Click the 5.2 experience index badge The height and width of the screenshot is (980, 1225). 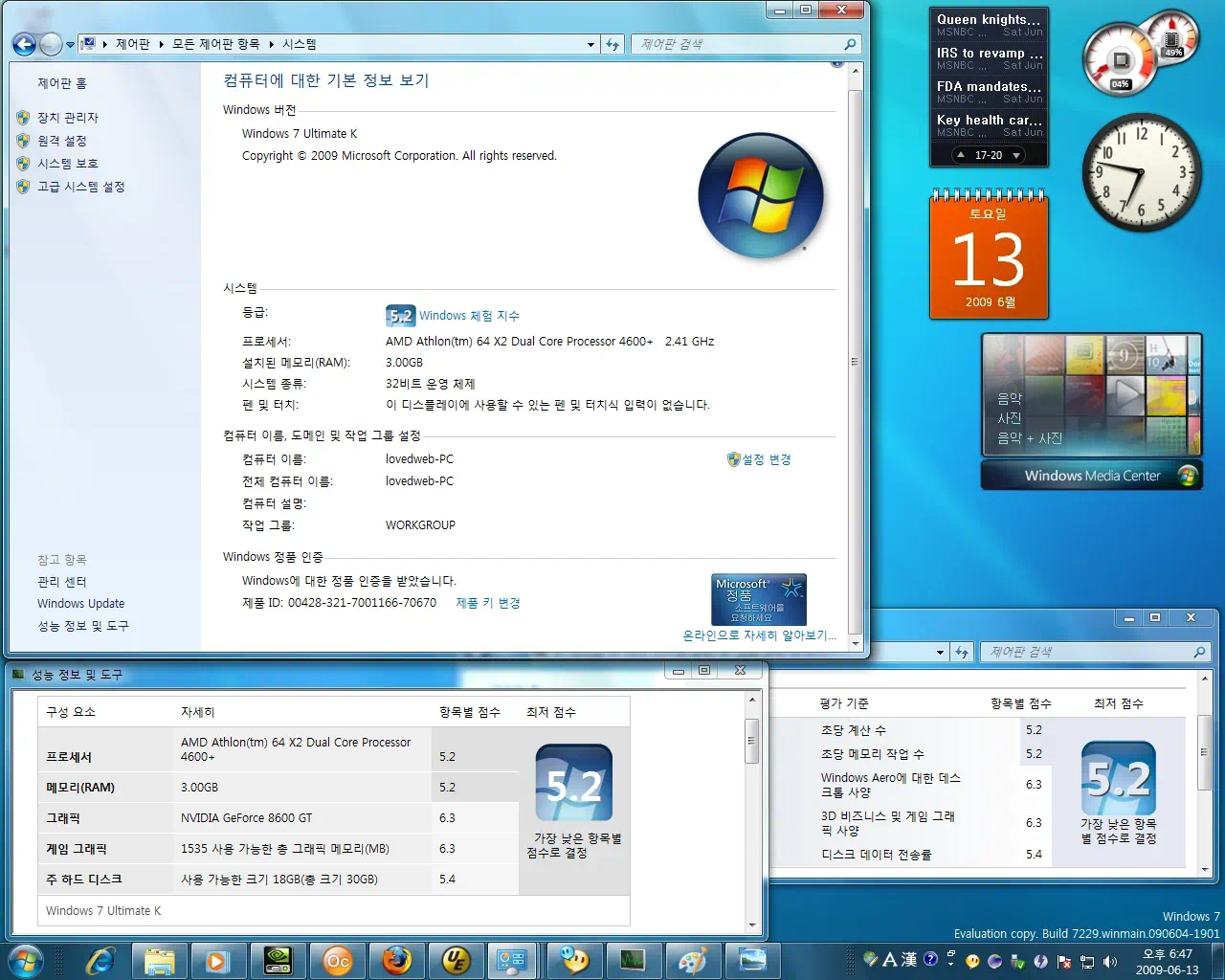[401, 316]
